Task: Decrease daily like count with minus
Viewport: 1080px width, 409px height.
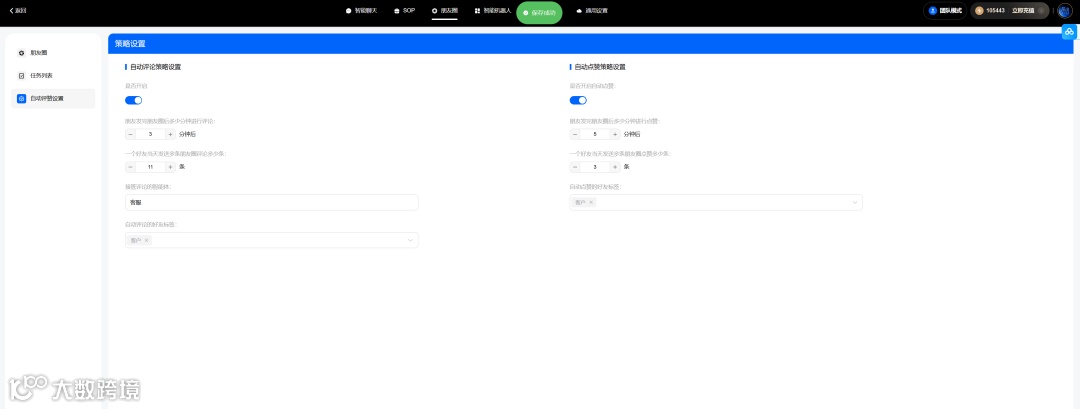Action: point(575,167)
